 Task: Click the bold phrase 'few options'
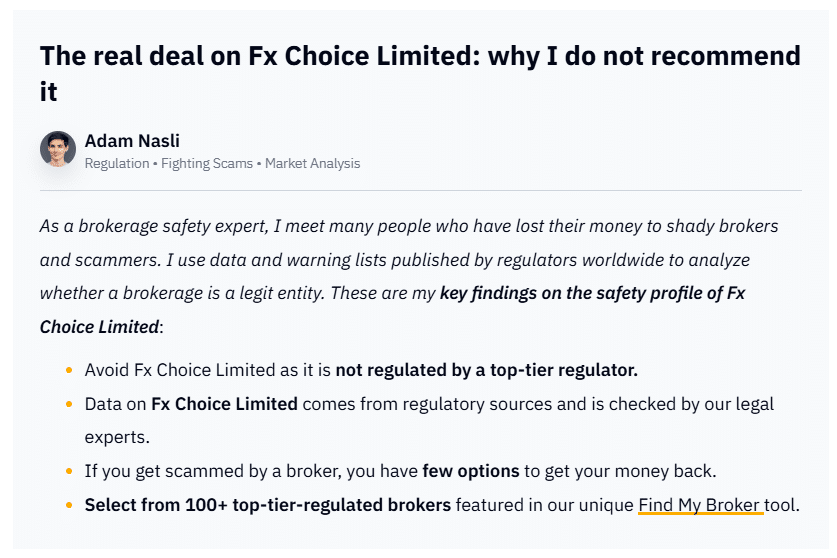470,471
